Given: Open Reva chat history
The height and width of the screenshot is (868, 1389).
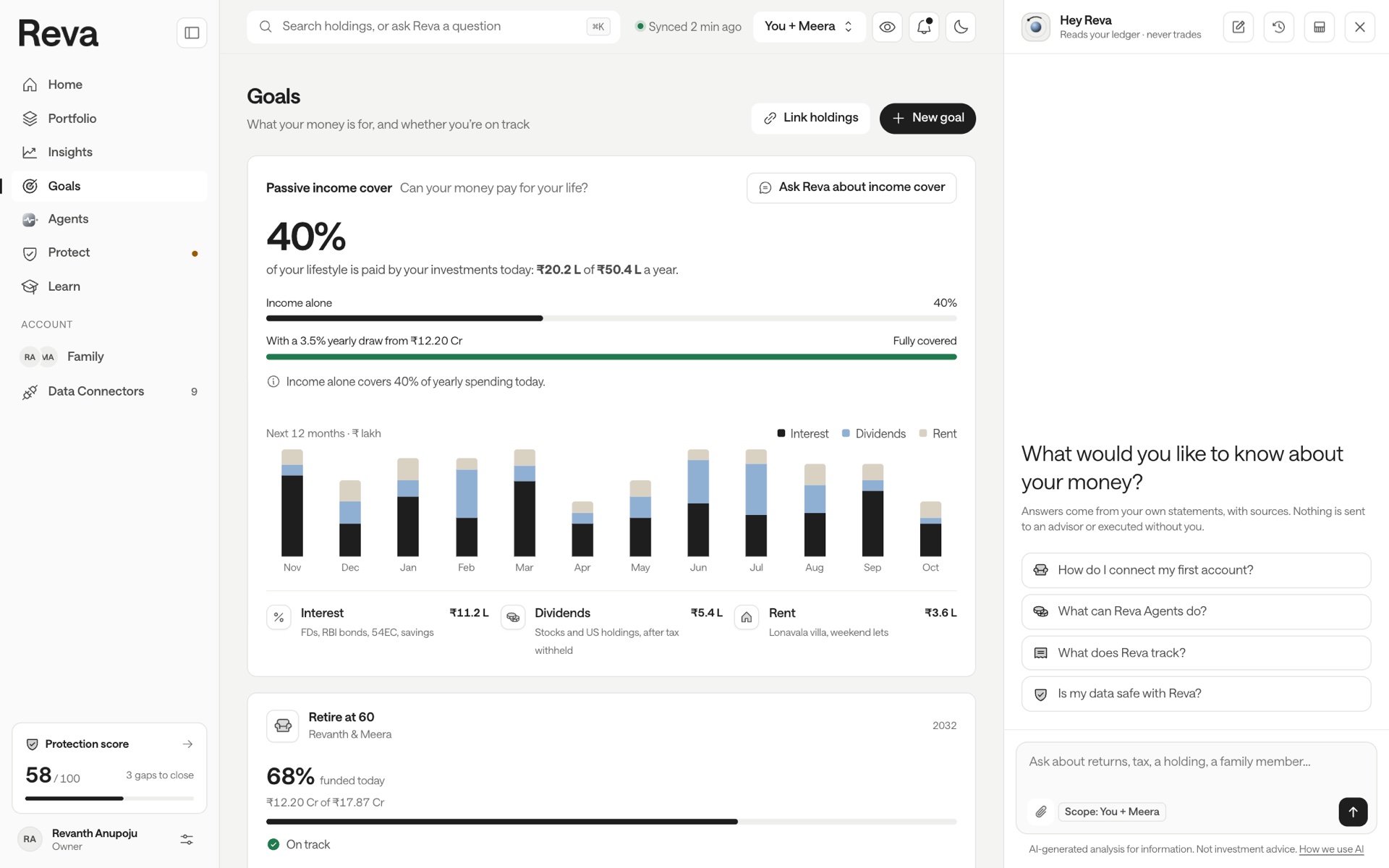Looking at the screenshot, I should pos(1278,27).
